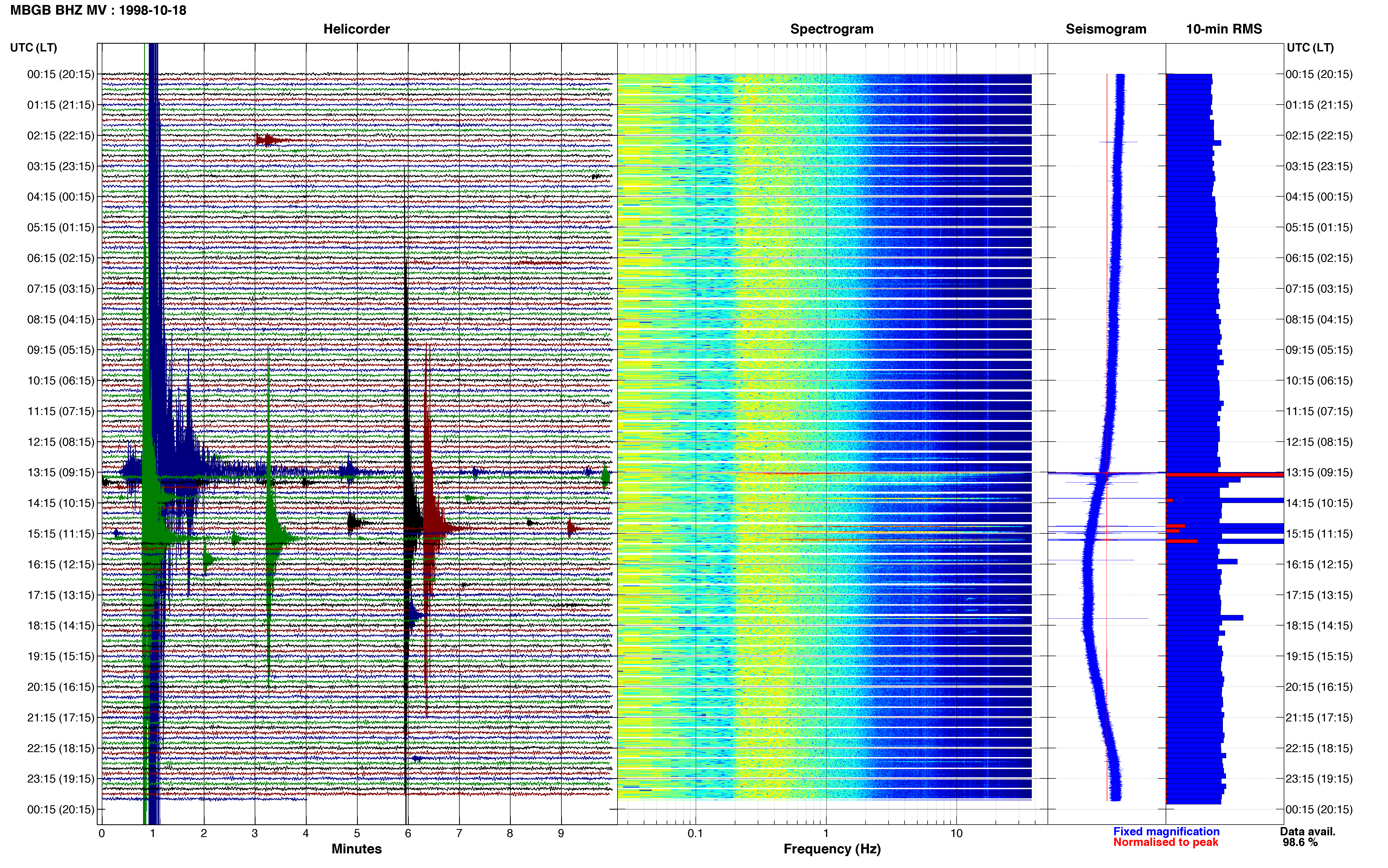The height and width of the screenshot is (868, 1388).
Task: Click left time label '15:15 (11:15)'
Action: click(x=61, y=534)
